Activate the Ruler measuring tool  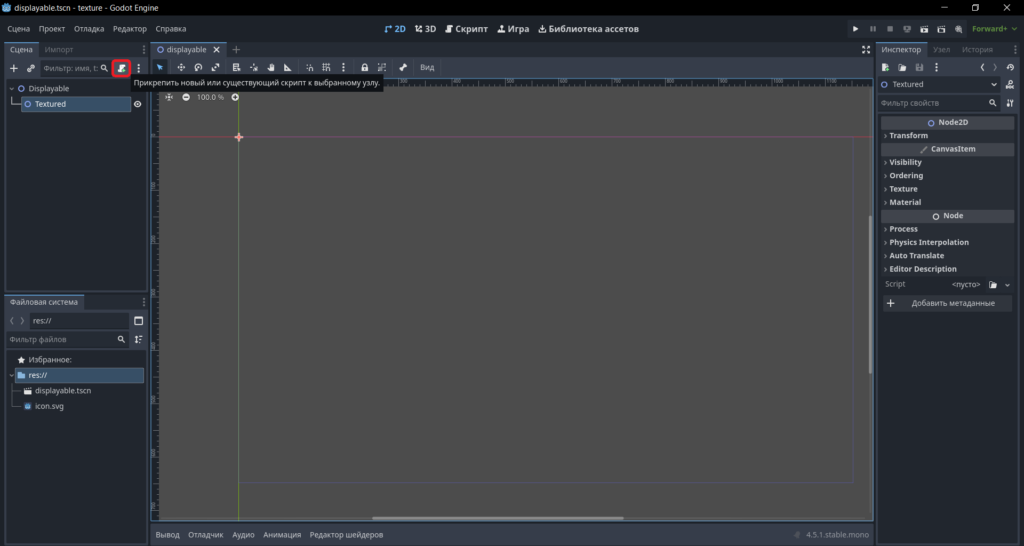pyautogui.click(x=287, y=67)
